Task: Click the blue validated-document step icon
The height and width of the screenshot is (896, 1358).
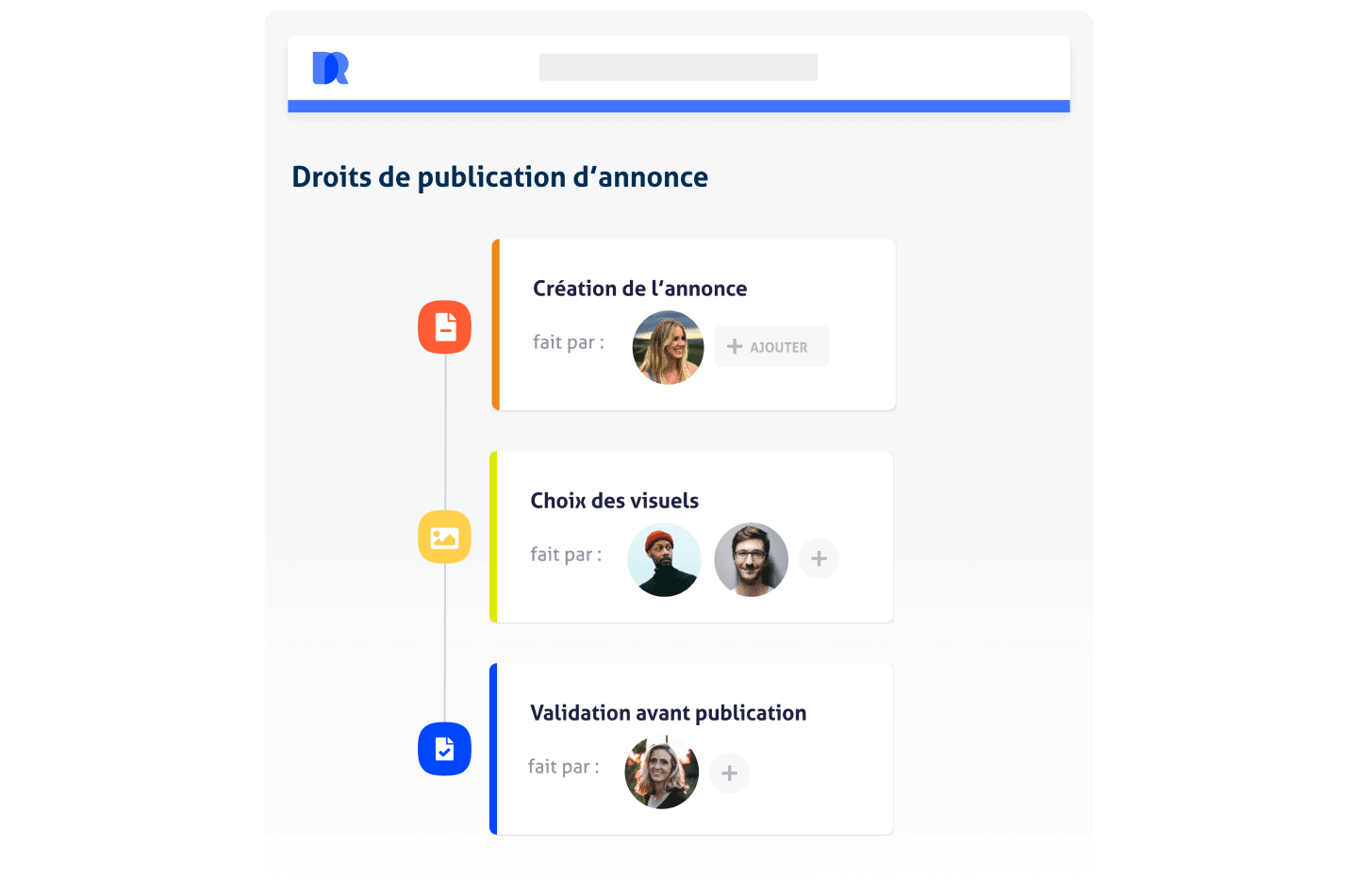Action: tap(444, 749)
